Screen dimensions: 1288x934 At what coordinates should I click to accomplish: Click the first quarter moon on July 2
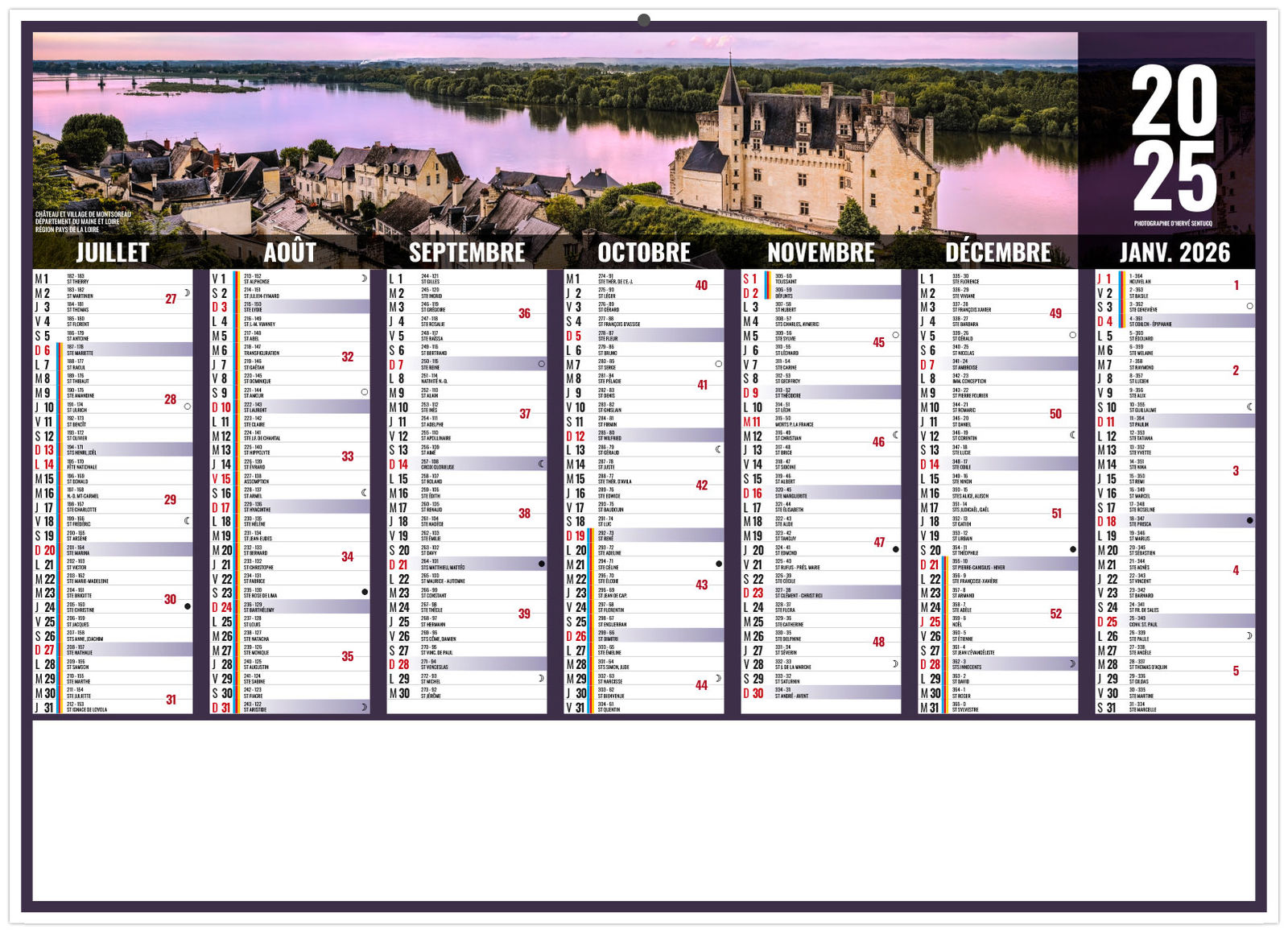[188, 292]
